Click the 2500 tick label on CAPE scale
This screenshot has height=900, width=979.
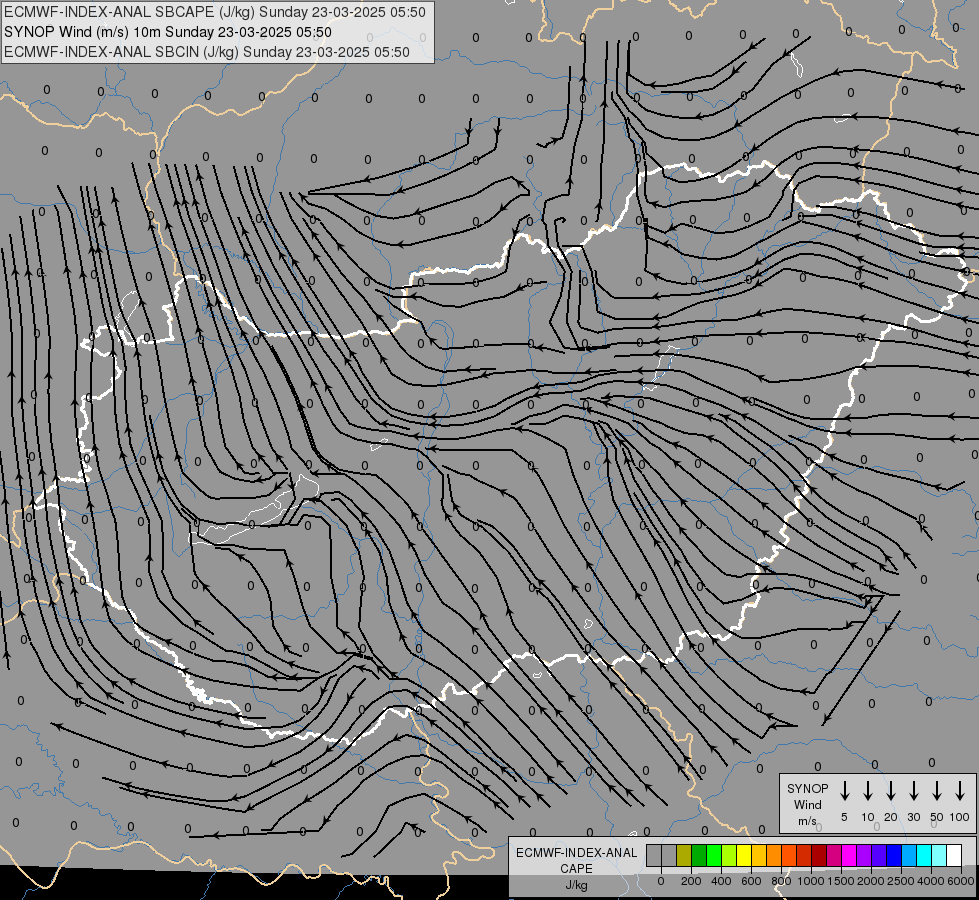(901, 881)
